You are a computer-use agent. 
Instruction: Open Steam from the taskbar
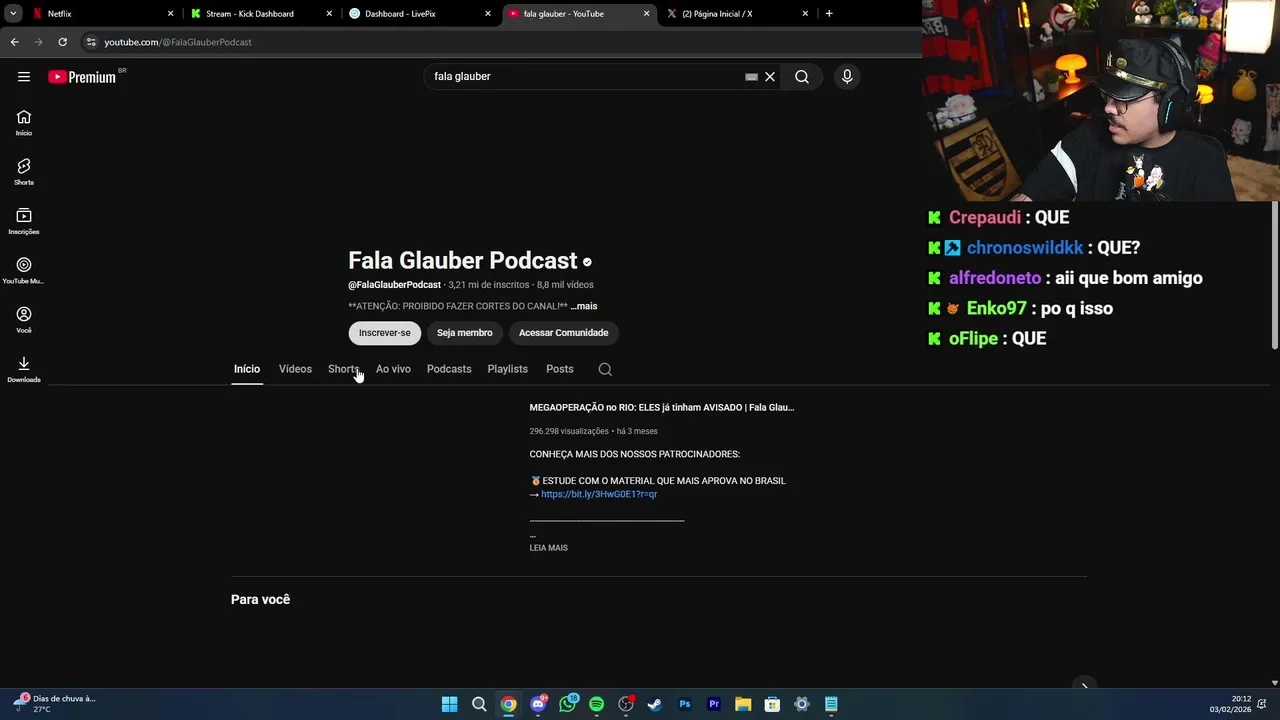coord(655,704)
